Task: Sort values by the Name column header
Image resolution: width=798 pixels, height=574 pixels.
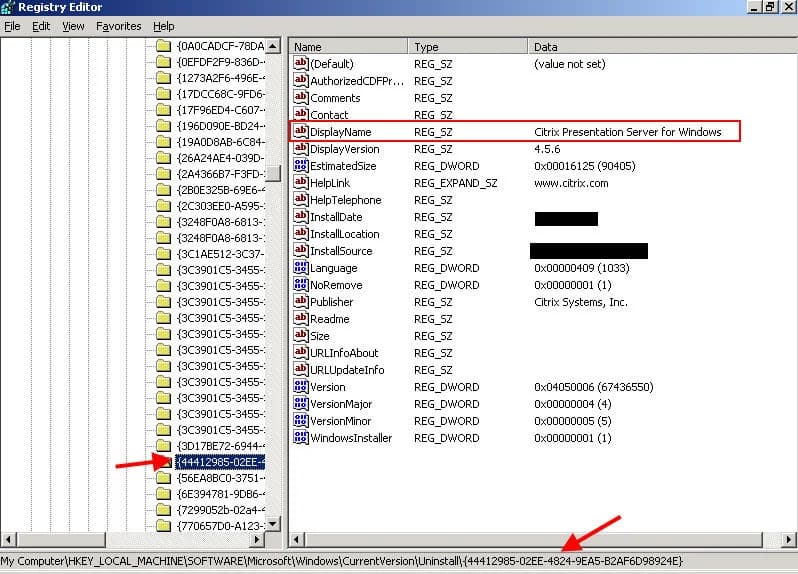Action: pyautogui.click(x=349, y=47)
